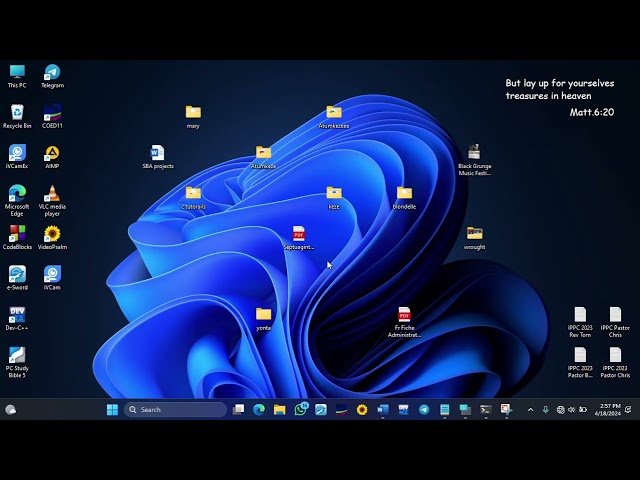
Task: Open the Windows Start menu
Action: (112, 409)
